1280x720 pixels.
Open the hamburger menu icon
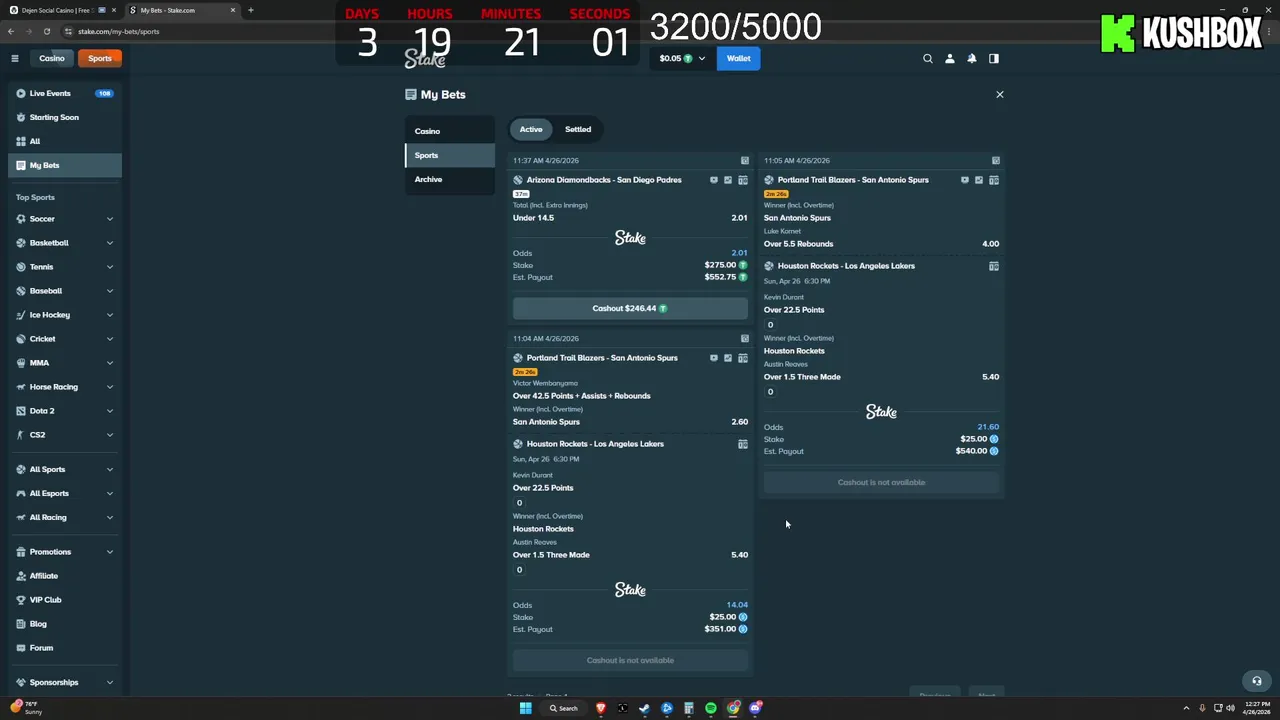(x=15, y=58)
